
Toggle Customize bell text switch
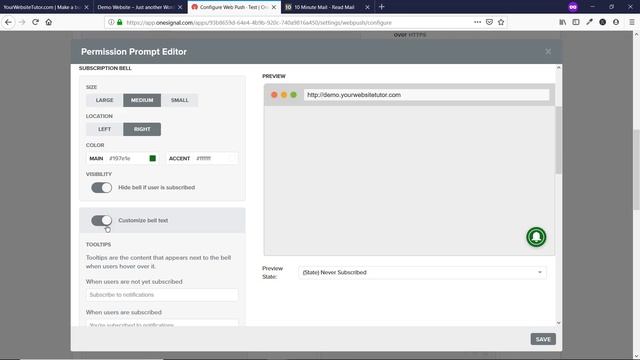pos(102,220)
